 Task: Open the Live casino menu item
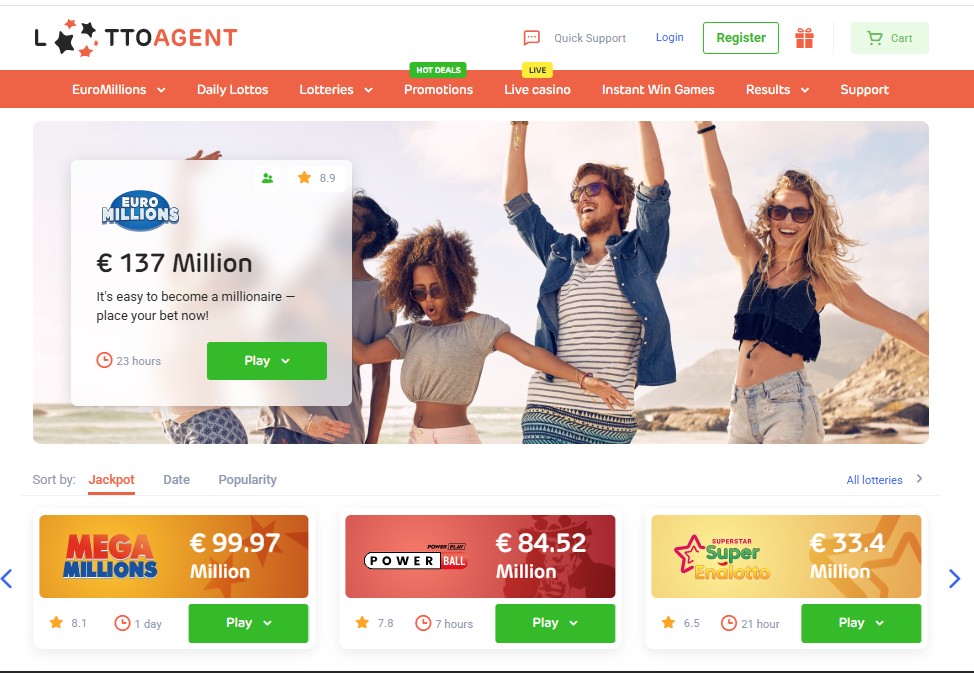tap(537, 89)
